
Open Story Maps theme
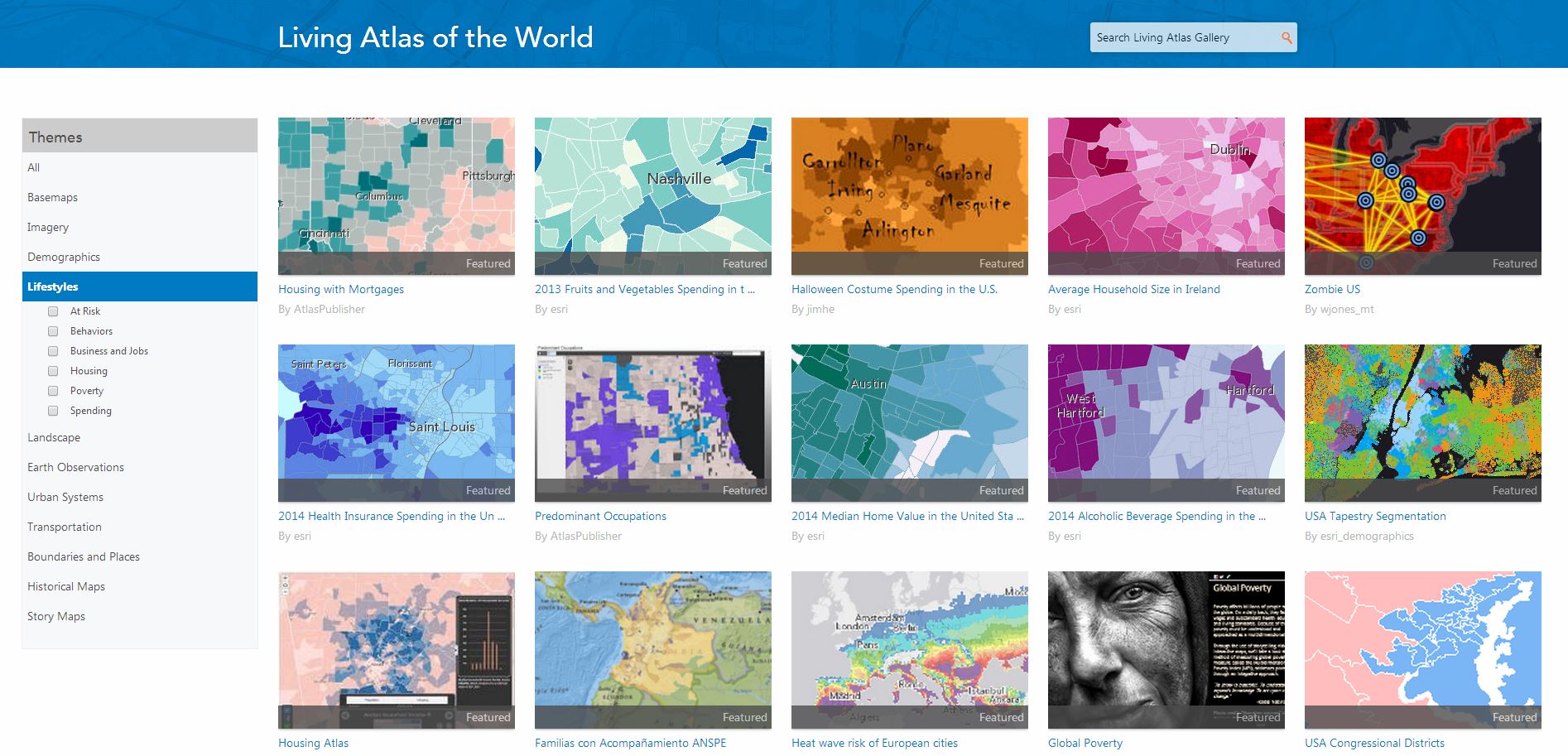[140, 616]
